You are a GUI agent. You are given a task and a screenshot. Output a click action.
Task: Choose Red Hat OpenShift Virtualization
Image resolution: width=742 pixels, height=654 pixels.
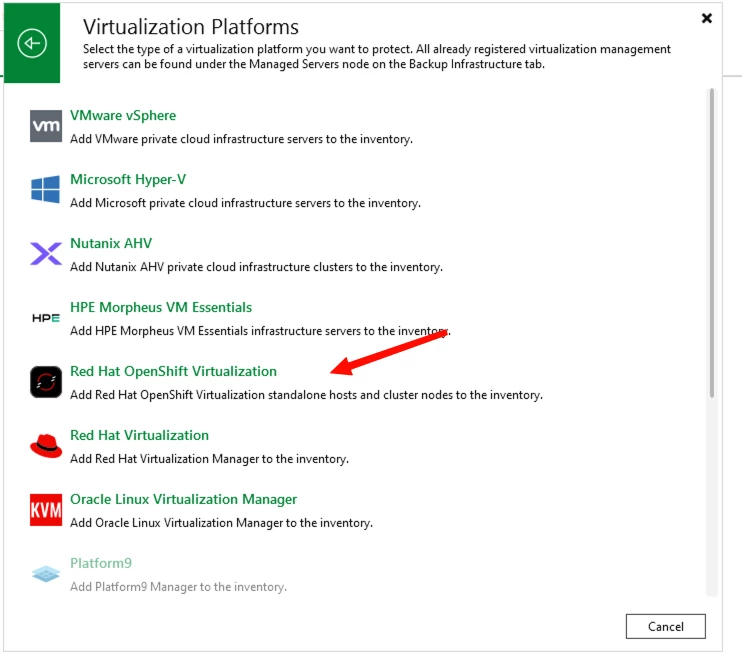173,371
